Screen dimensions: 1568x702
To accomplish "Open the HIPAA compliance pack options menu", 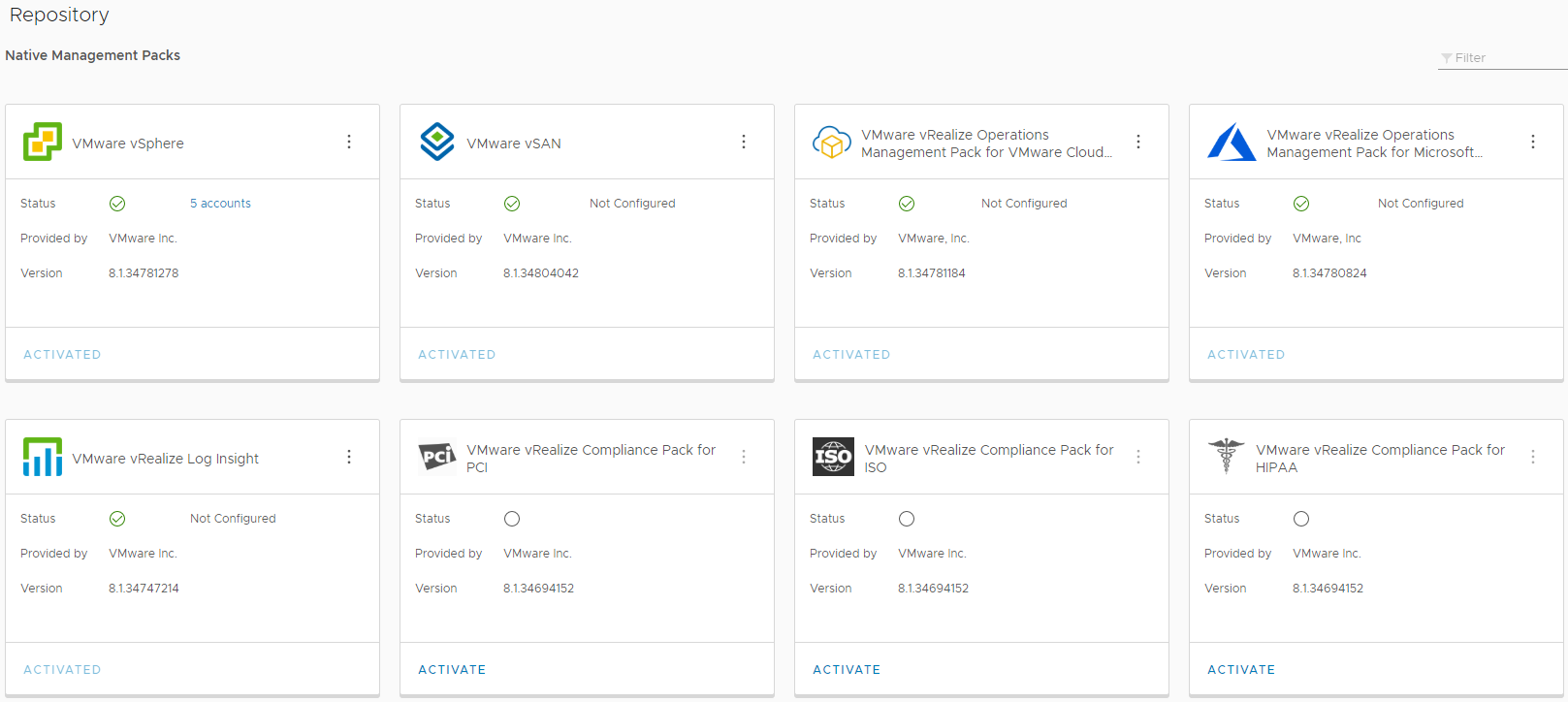I will coord(1533,457).
